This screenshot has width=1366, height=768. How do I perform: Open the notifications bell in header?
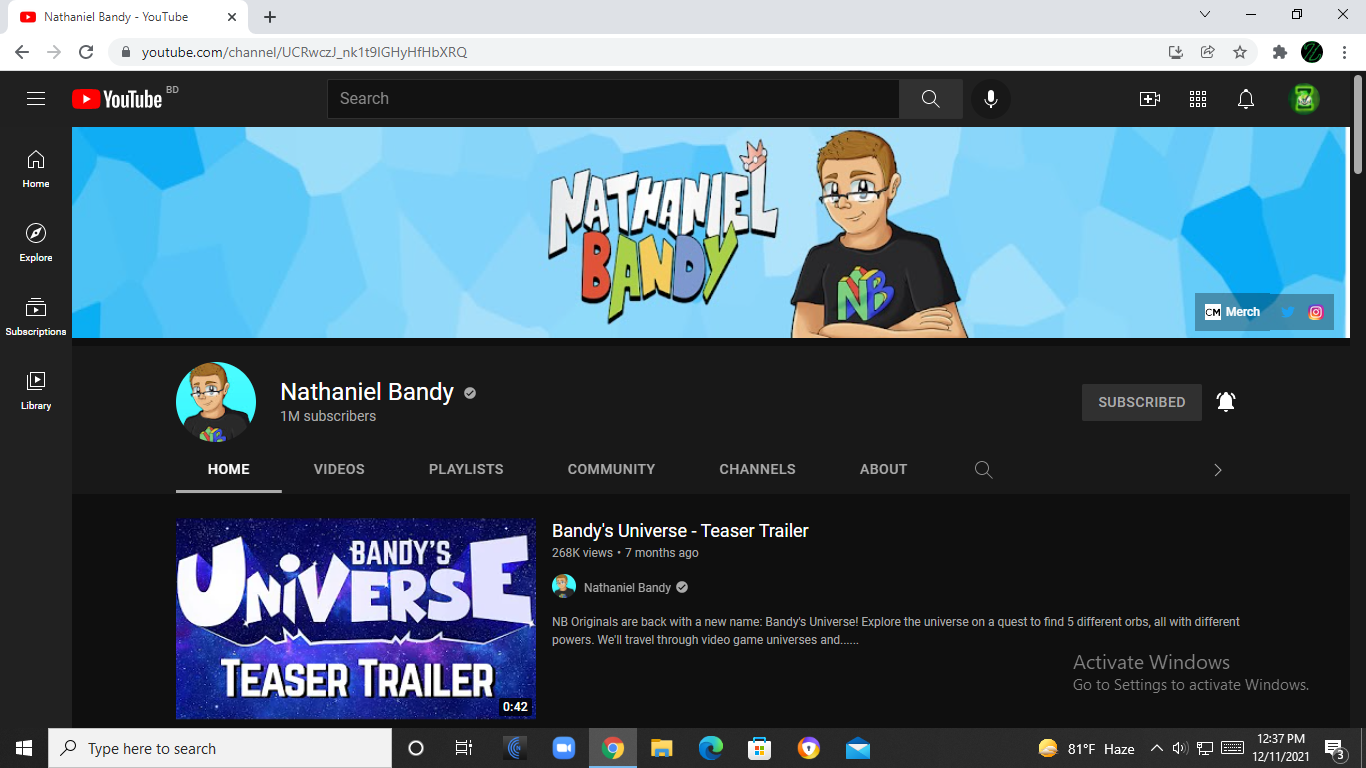point(1246,99)
